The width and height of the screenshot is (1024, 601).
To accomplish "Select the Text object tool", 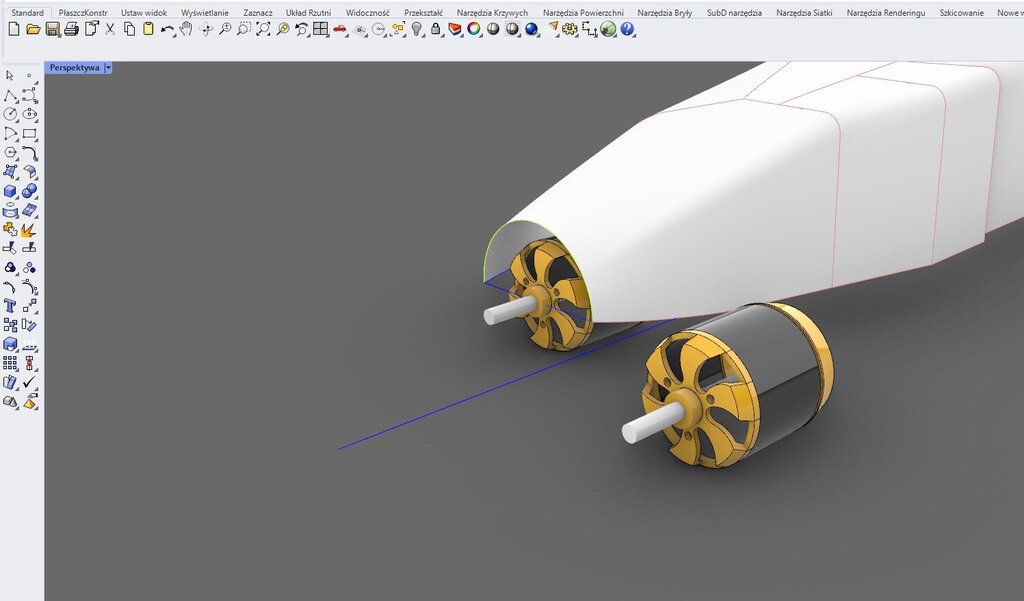I will 10,306.
